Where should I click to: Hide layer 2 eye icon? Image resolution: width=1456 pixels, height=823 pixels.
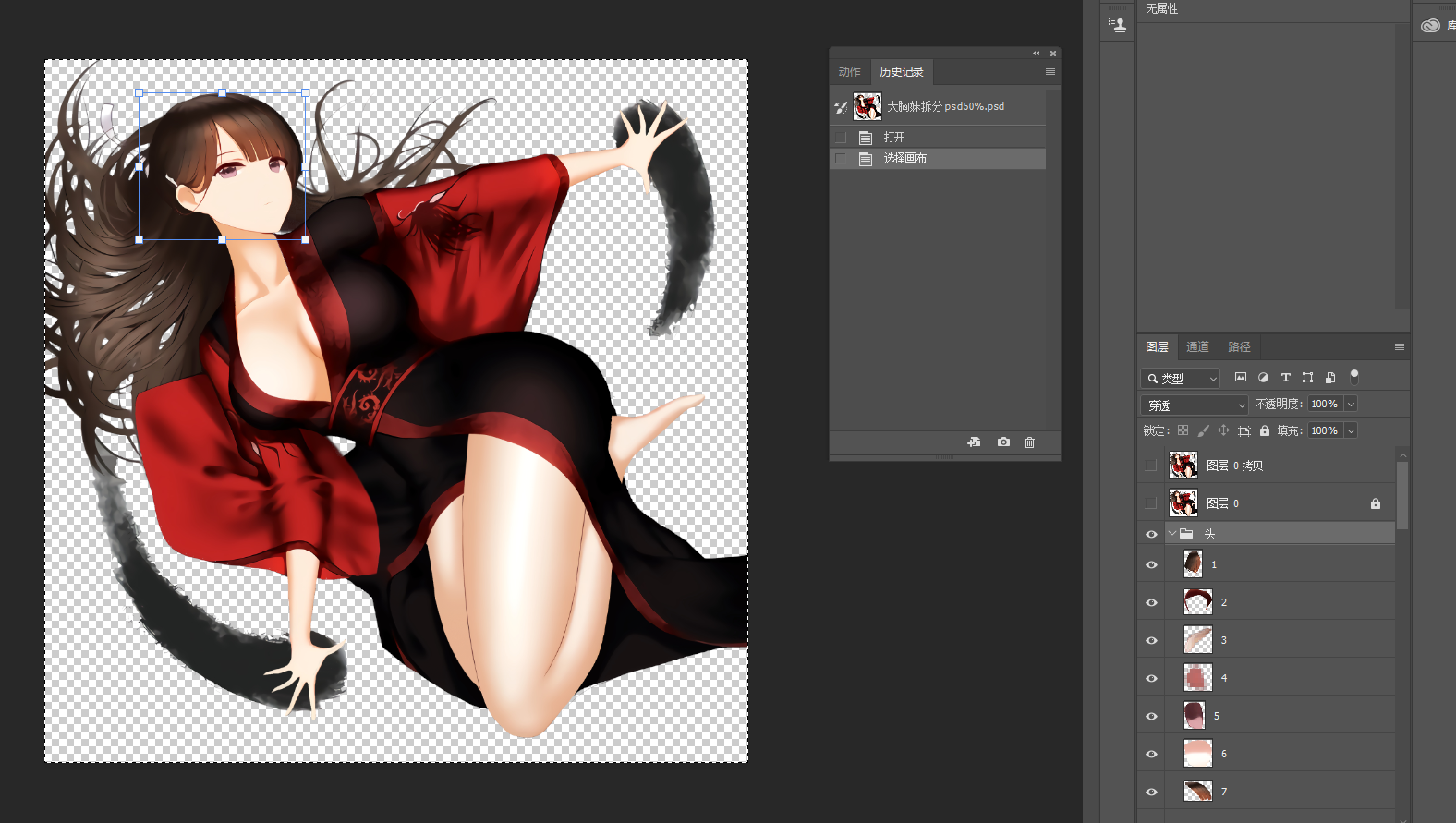point(1151,602)
